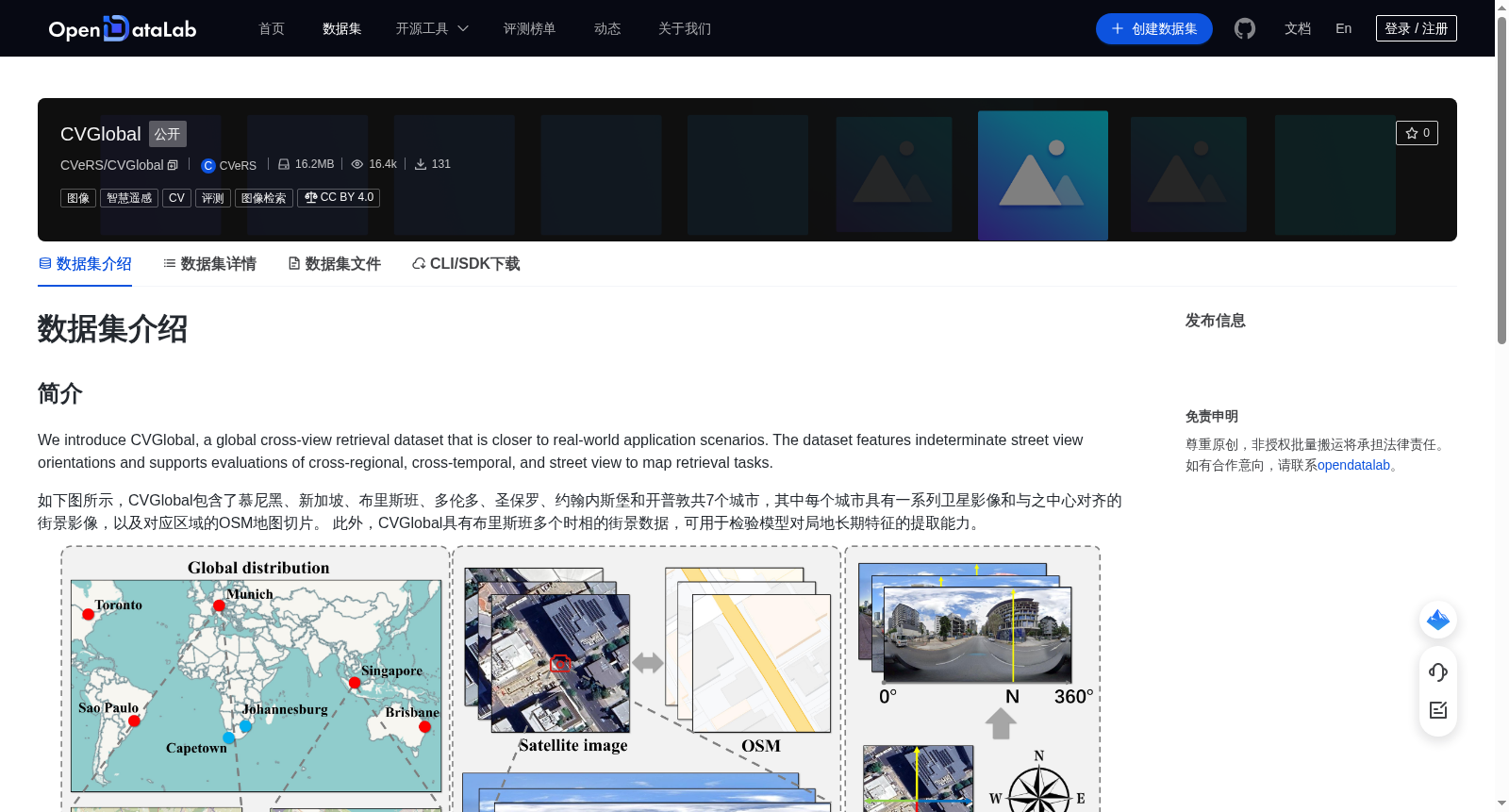Viewport: 1509px width, 812px height.
Task: Switch to the 数据集详情 tab
Action: point(209,264)
